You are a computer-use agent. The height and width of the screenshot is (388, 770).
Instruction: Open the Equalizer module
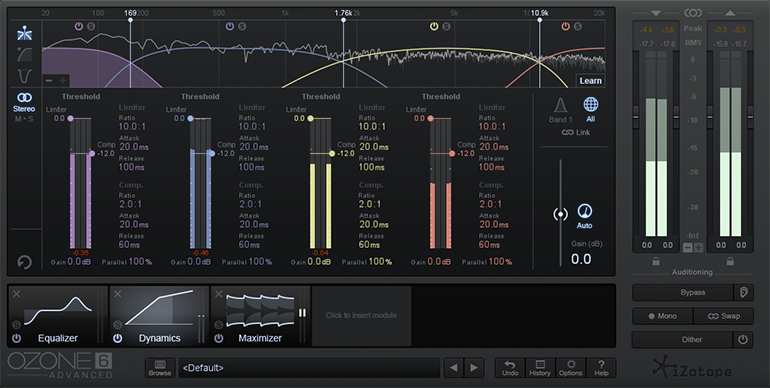tap(58, 316)
